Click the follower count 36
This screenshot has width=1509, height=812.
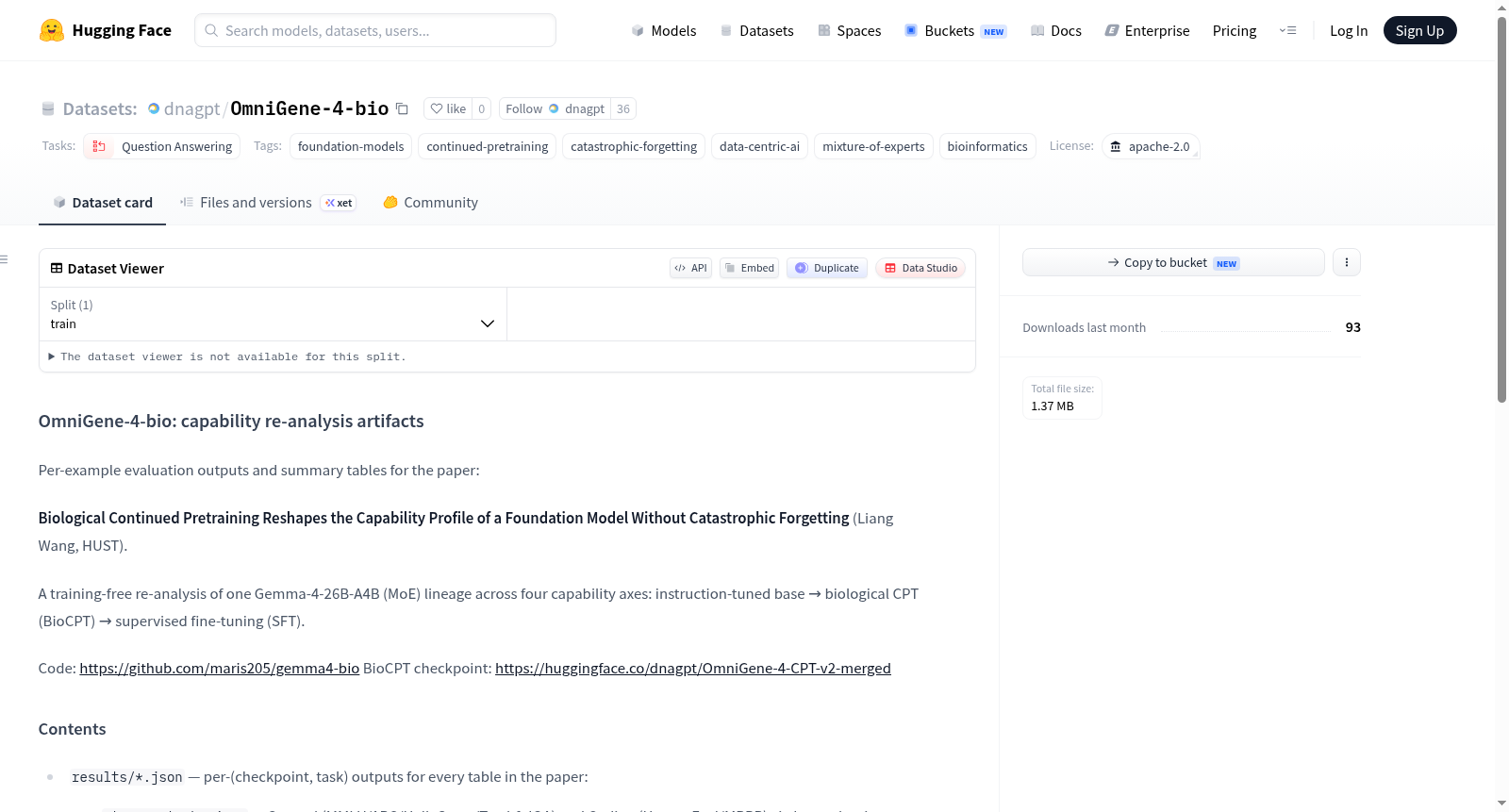(x=623, y=108)
